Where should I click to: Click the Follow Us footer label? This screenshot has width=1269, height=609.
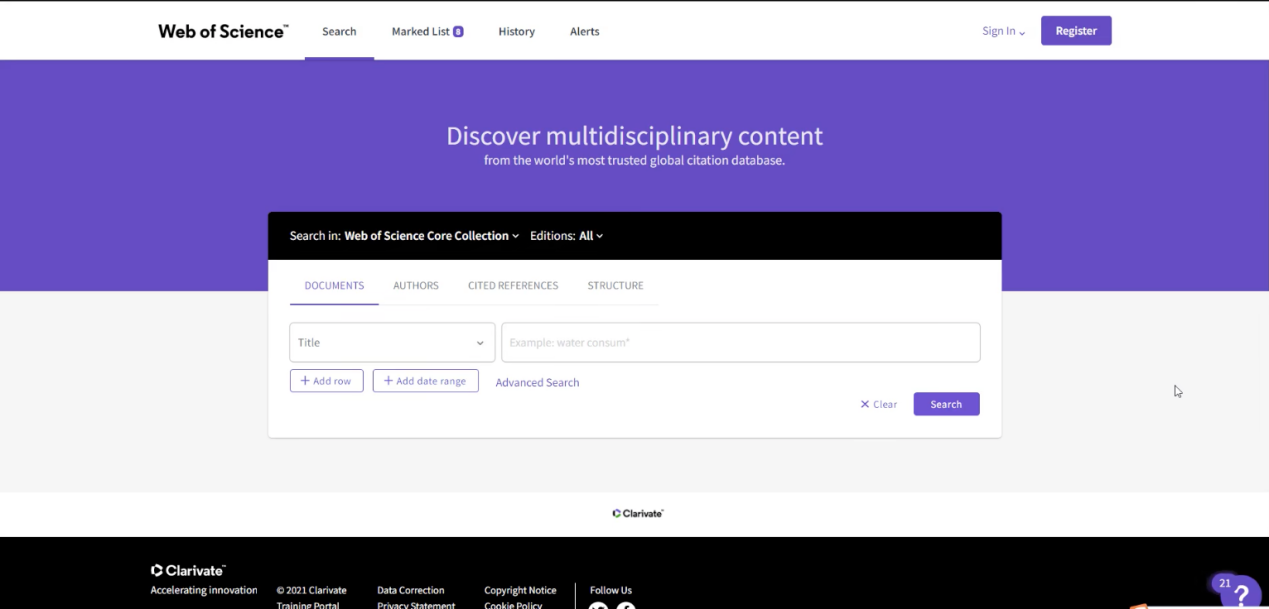[x=611, y=590]
